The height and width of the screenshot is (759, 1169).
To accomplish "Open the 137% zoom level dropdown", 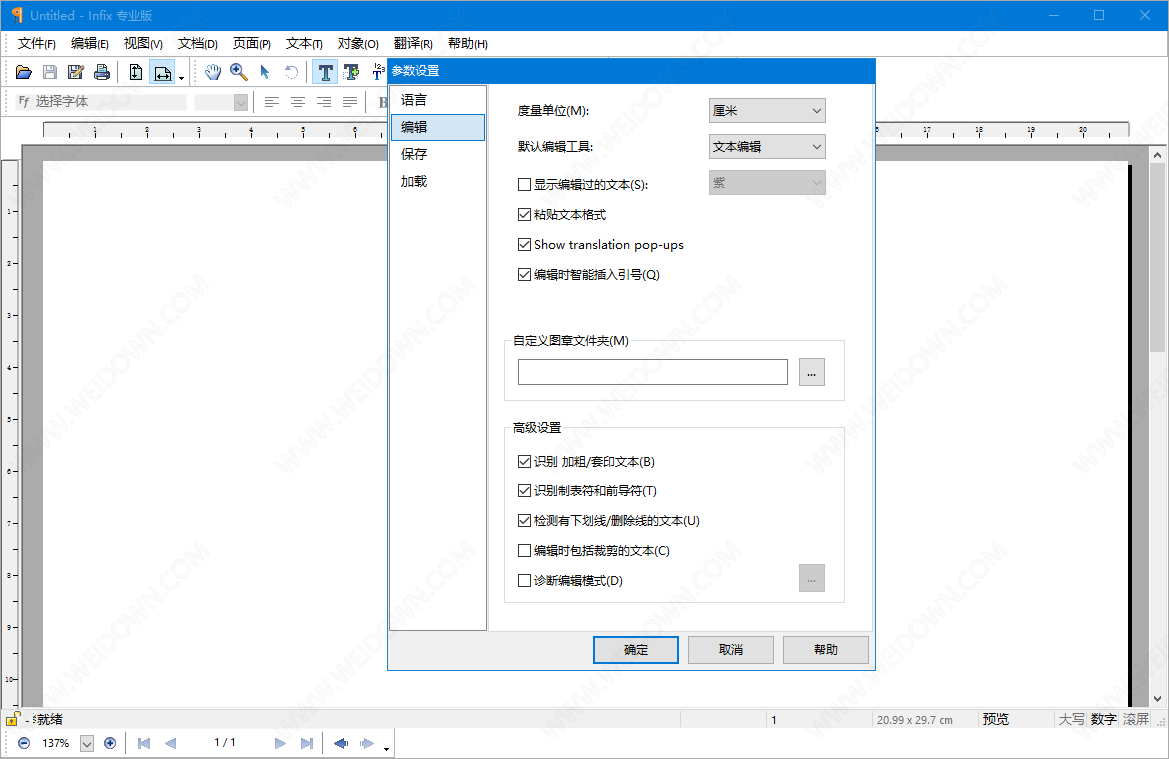I will [86, 743].
